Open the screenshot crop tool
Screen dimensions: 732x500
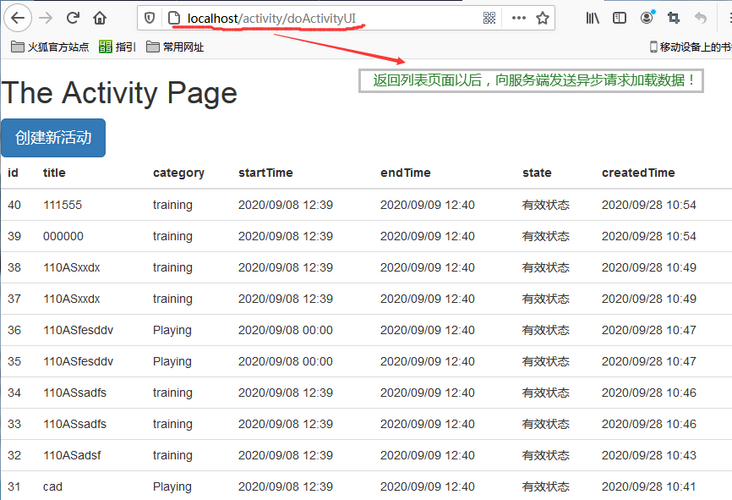point(673,18)
